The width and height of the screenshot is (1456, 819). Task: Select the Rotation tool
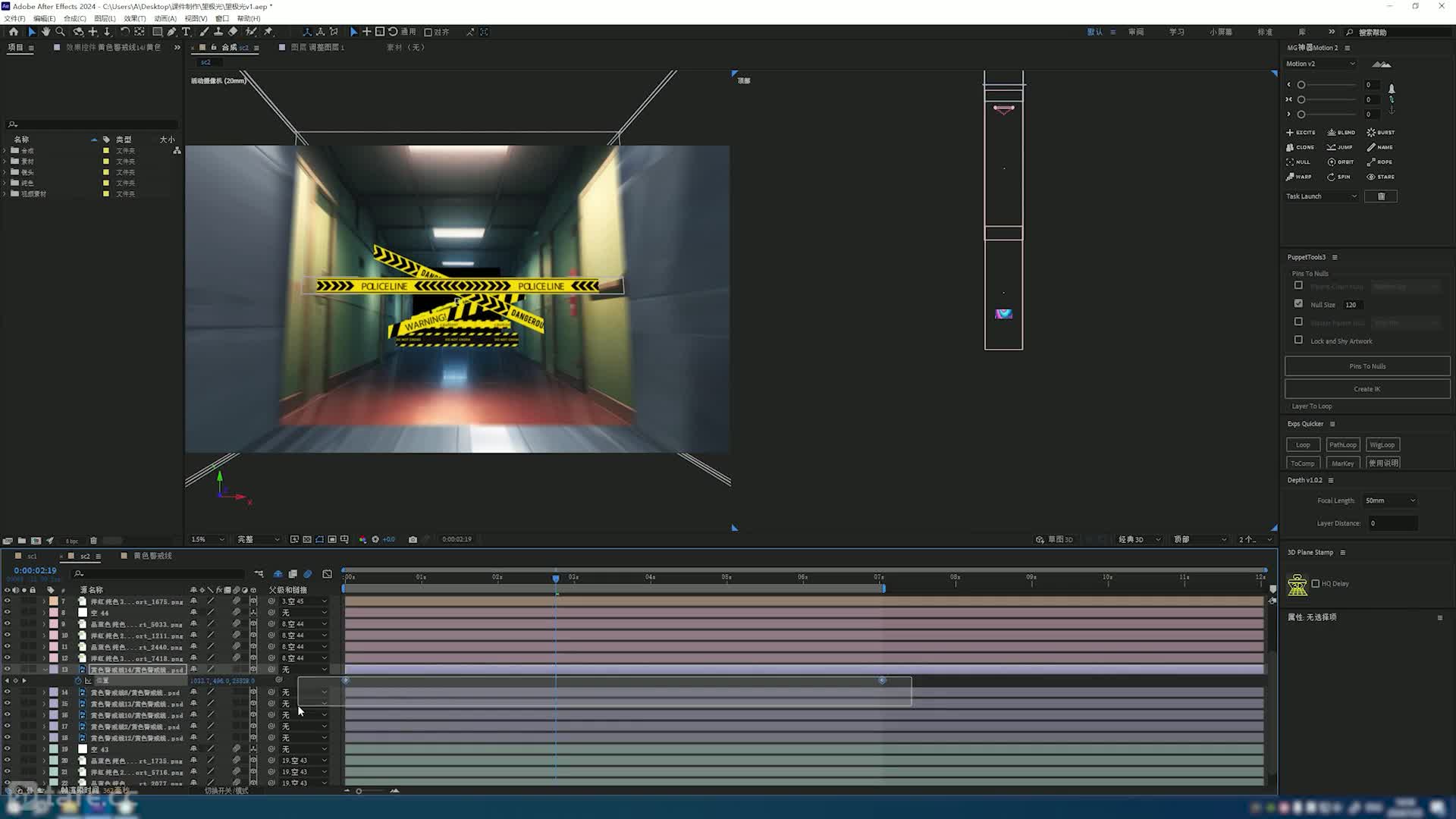tap(124, 32)
